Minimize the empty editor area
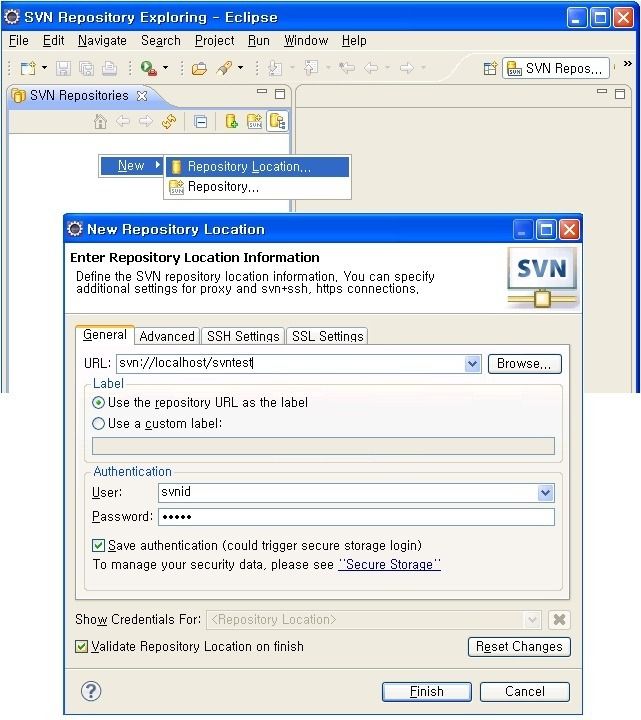Screen dimensions: 641x720 (602, 91)
